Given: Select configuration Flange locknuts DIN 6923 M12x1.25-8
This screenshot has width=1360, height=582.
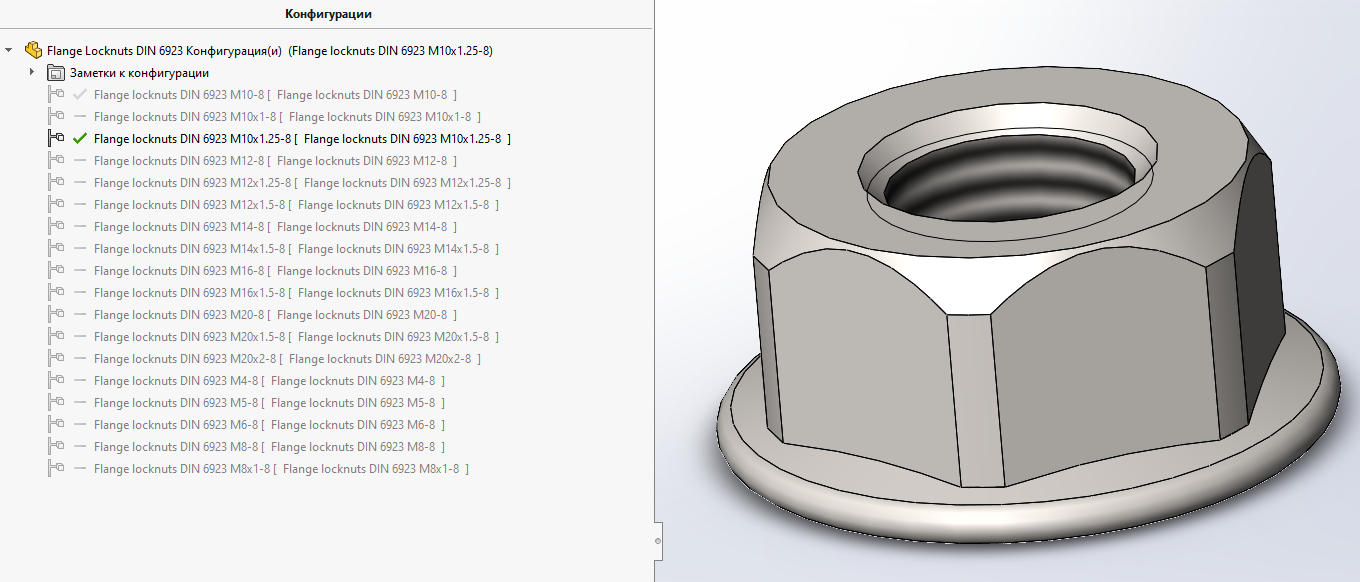Looking at the screenshot, I should point(302,183).
